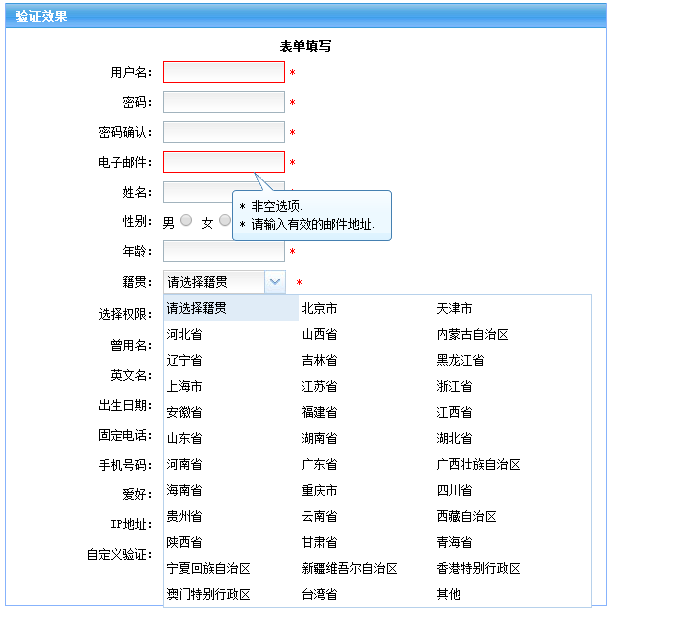The image size is (675, 635).
Task: Pick 海南省 option
Action: tap(184, 490)
